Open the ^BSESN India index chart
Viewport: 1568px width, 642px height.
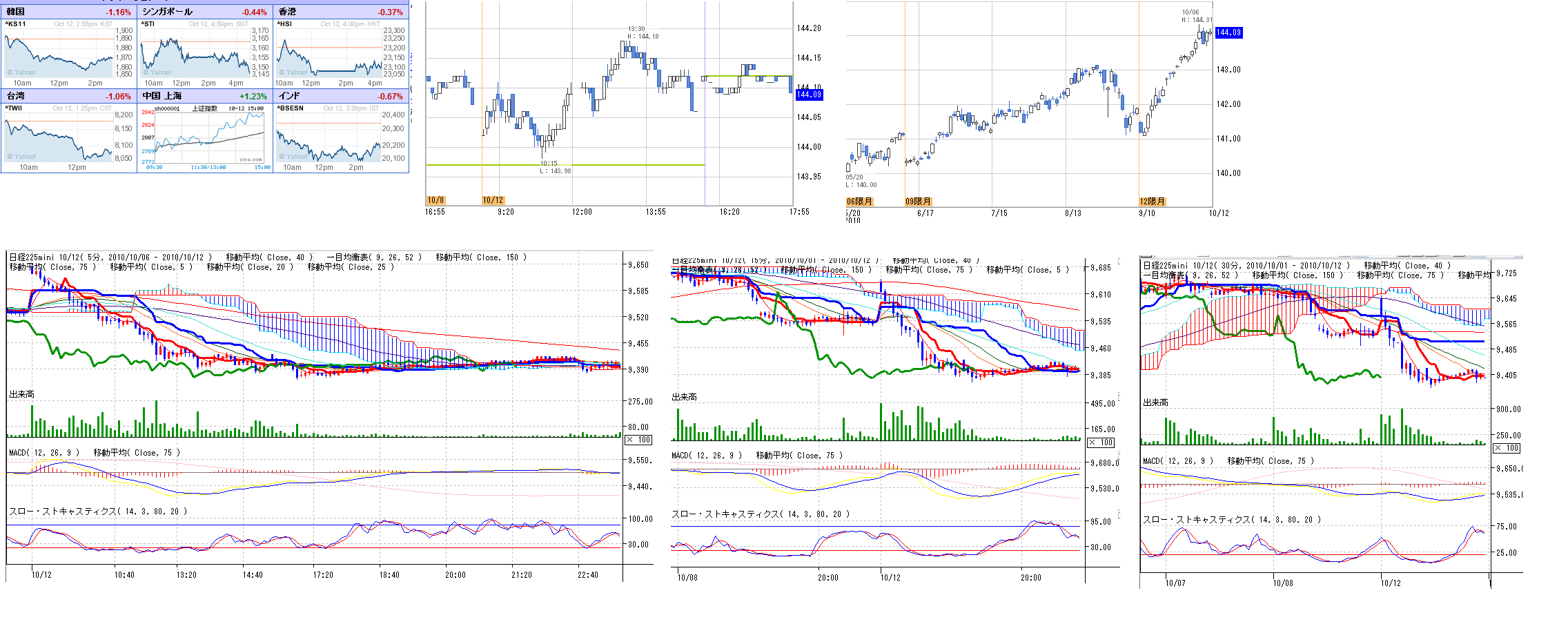pos(329,138)
